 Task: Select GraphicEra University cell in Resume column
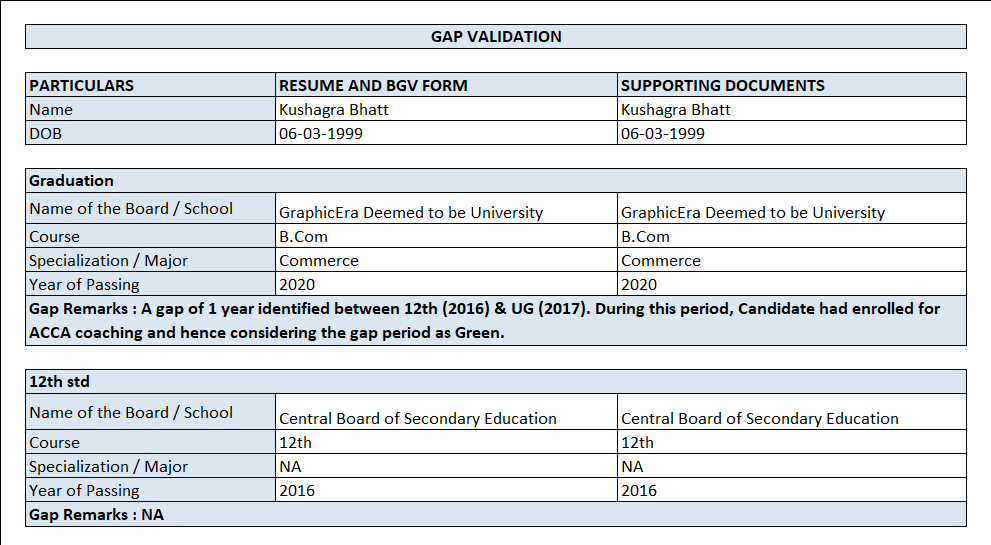pos(446,208)
